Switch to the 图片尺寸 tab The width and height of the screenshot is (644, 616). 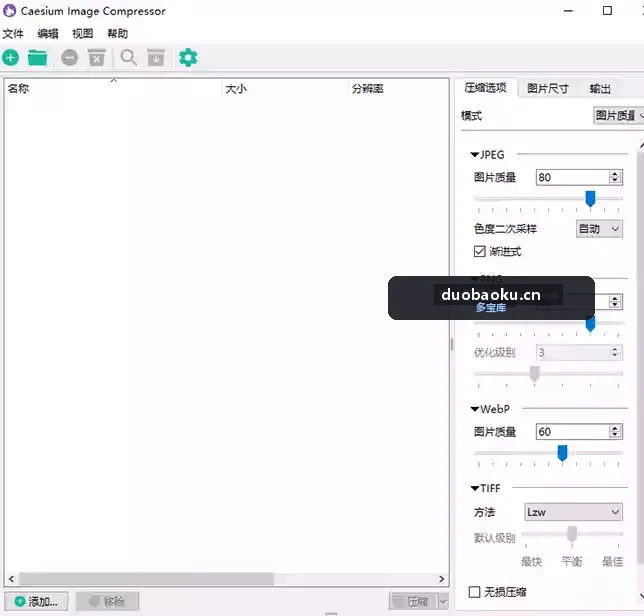pyautogui.click(x=547, y=89)
